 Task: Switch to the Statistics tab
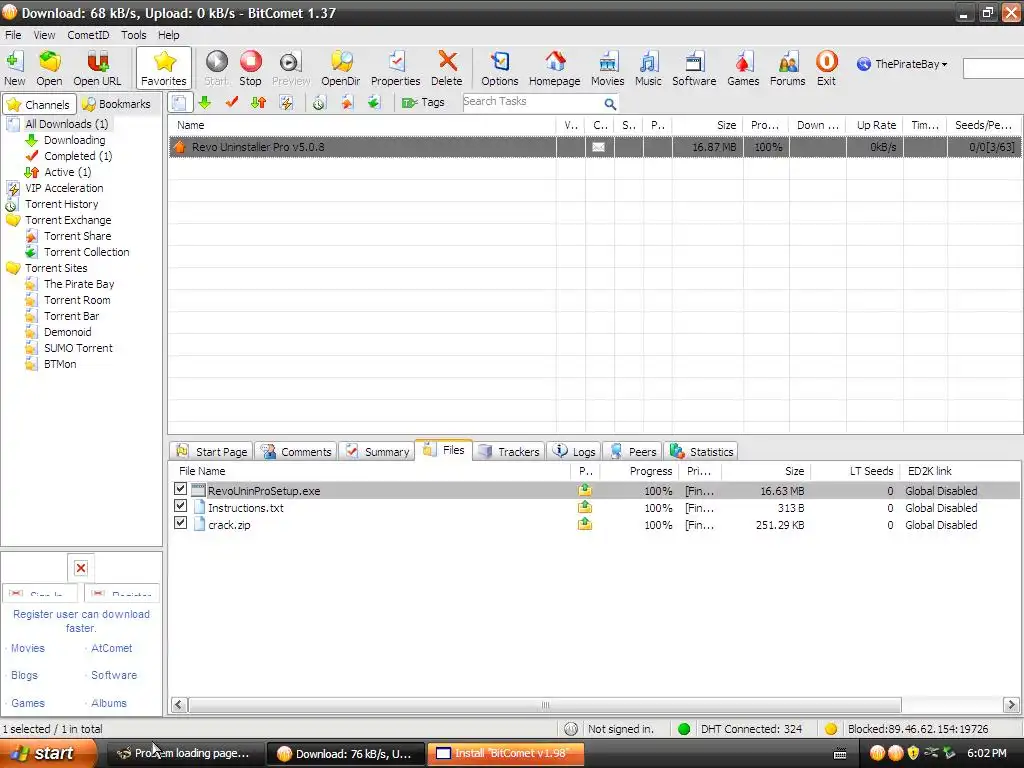(x=701, y=451)
